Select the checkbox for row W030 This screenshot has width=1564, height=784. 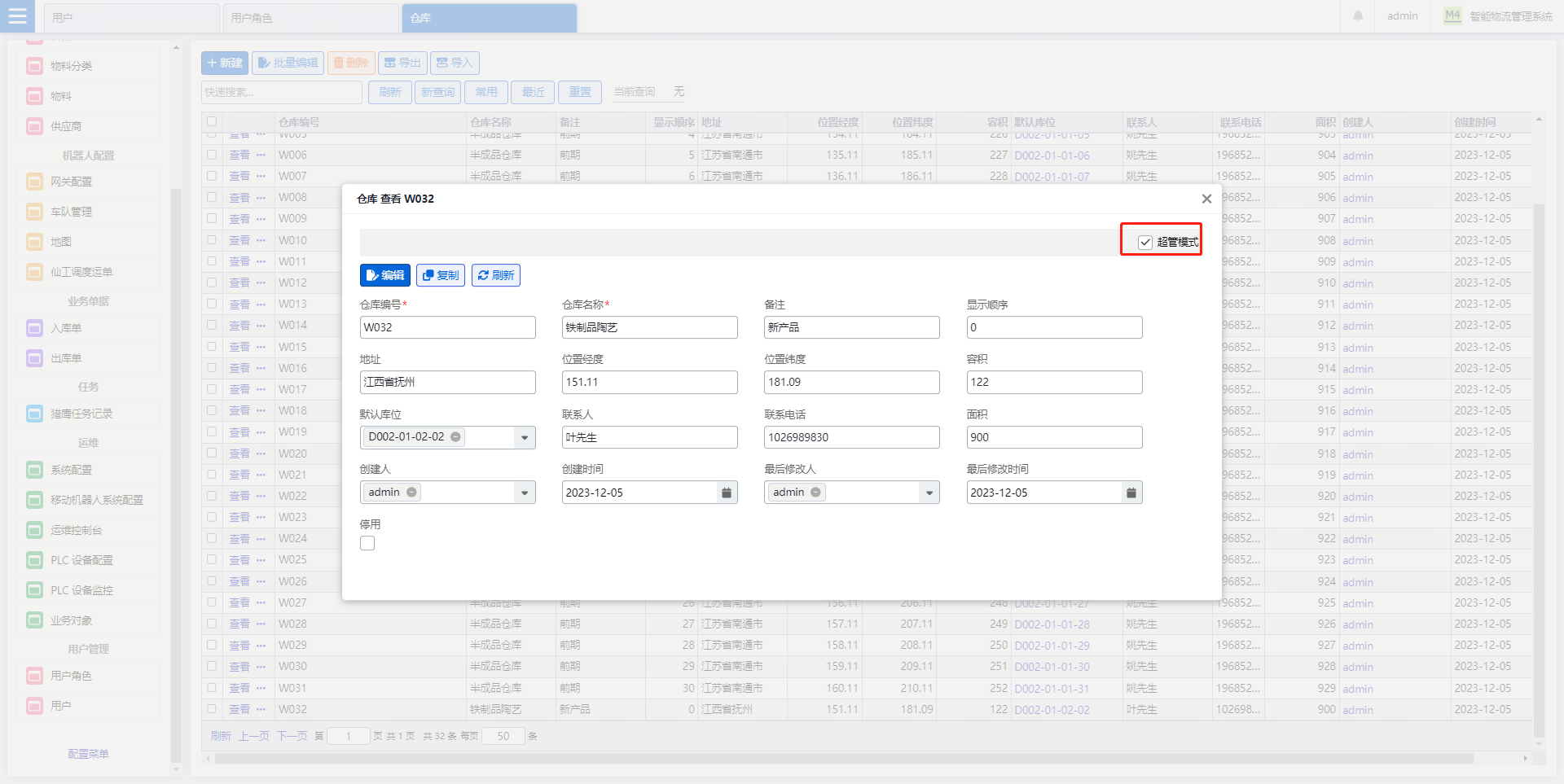(212, 666)
